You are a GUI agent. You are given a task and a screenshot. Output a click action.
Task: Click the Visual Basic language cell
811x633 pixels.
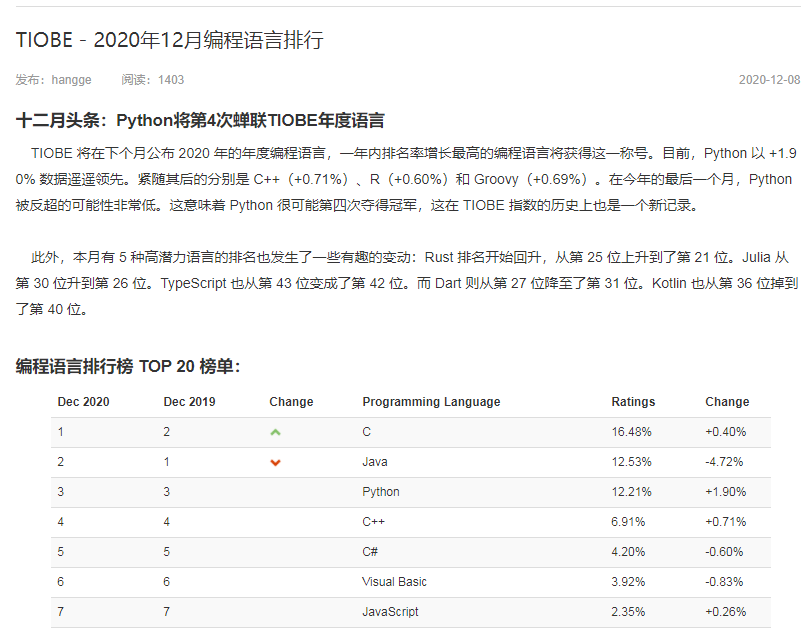tap(394, 582)
